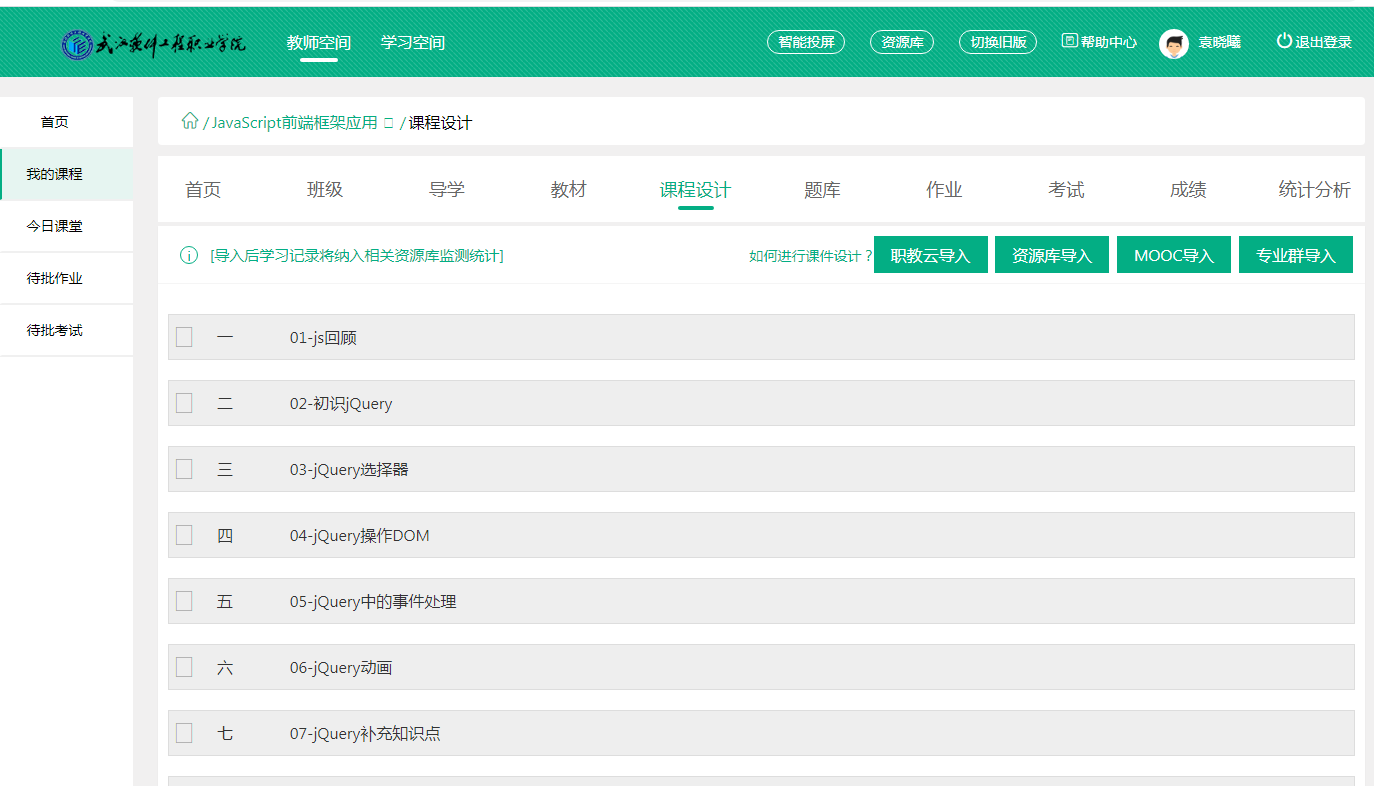1374x786 pixels.
Task: Select the 06-jQuery动画 checkbox
Action: (184, 668)
